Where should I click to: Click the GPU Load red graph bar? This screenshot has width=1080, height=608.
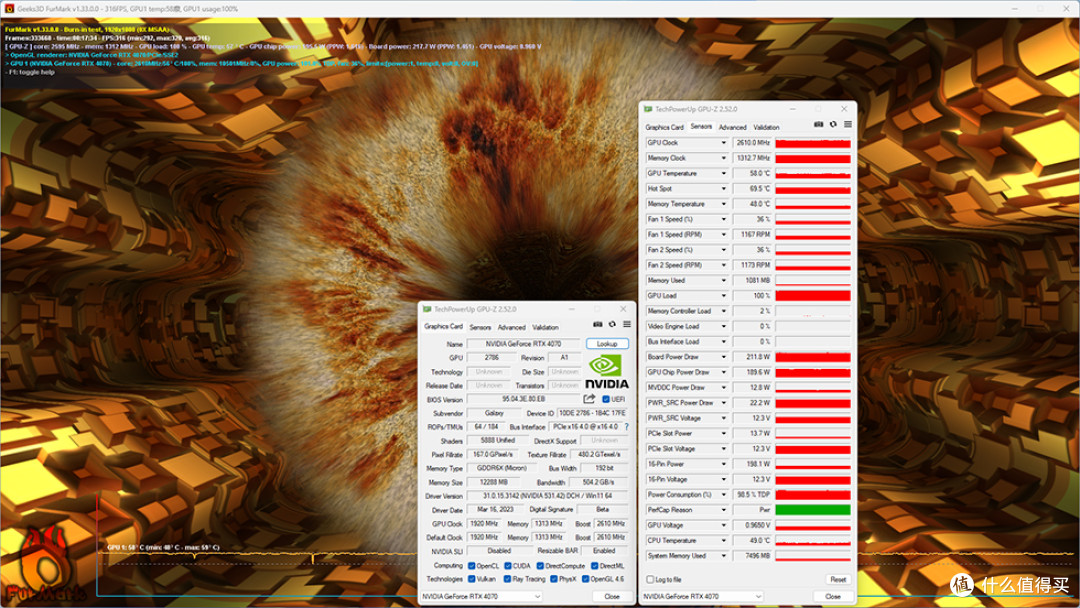point(813,295)
